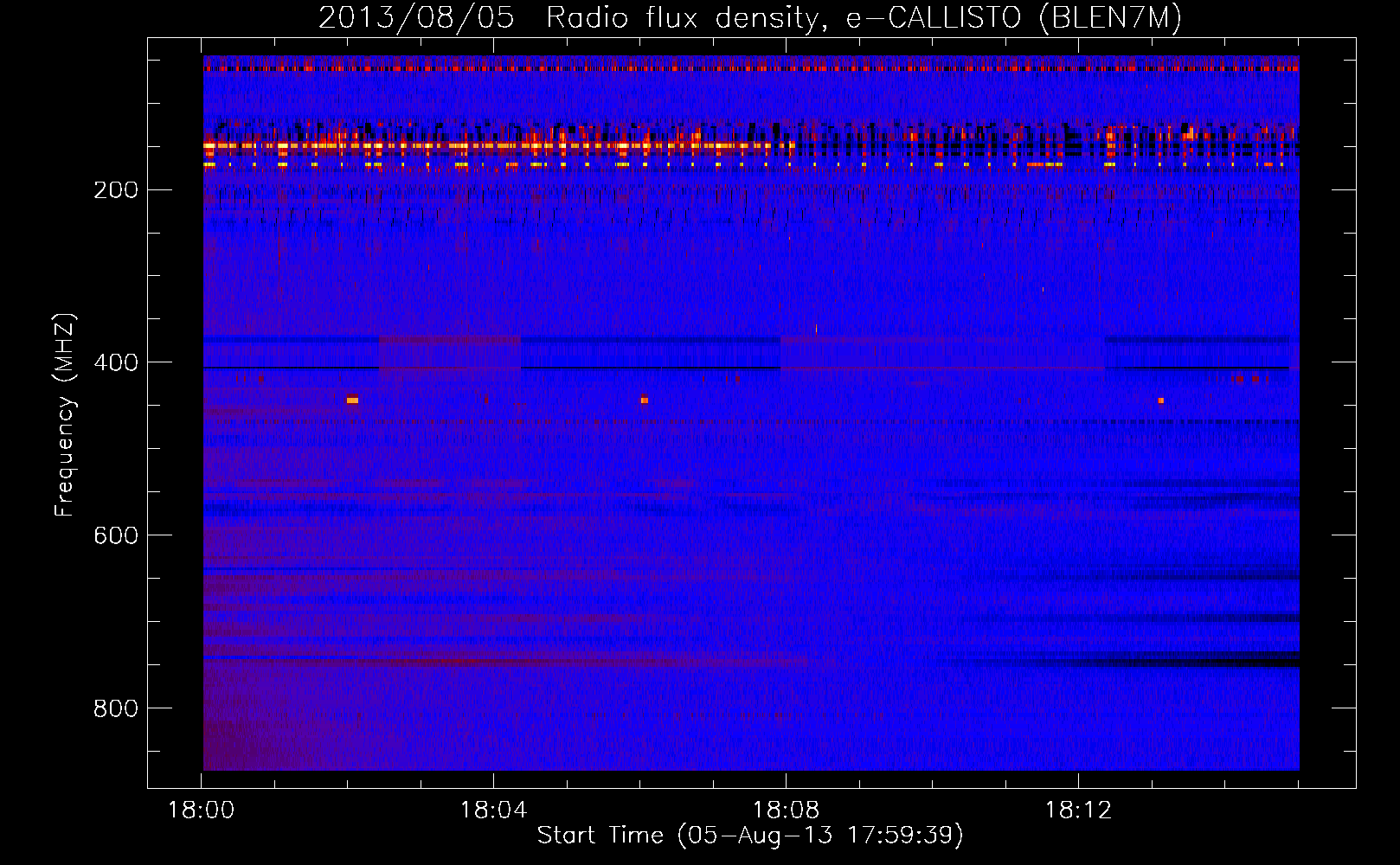Click the 'Frequency (MHZ)' axis label
The width and height of the screenshot is (1400, 865).
pos(66,414)
